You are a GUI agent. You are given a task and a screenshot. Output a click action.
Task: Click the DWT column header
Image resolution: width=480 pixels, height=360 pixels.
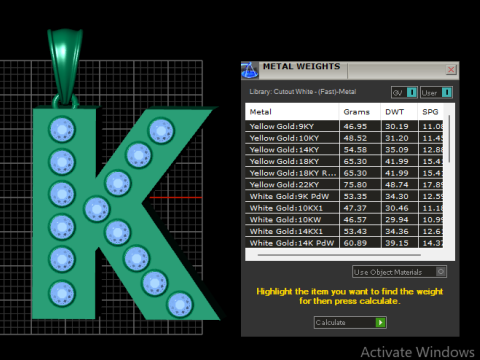tap(399, 112)
